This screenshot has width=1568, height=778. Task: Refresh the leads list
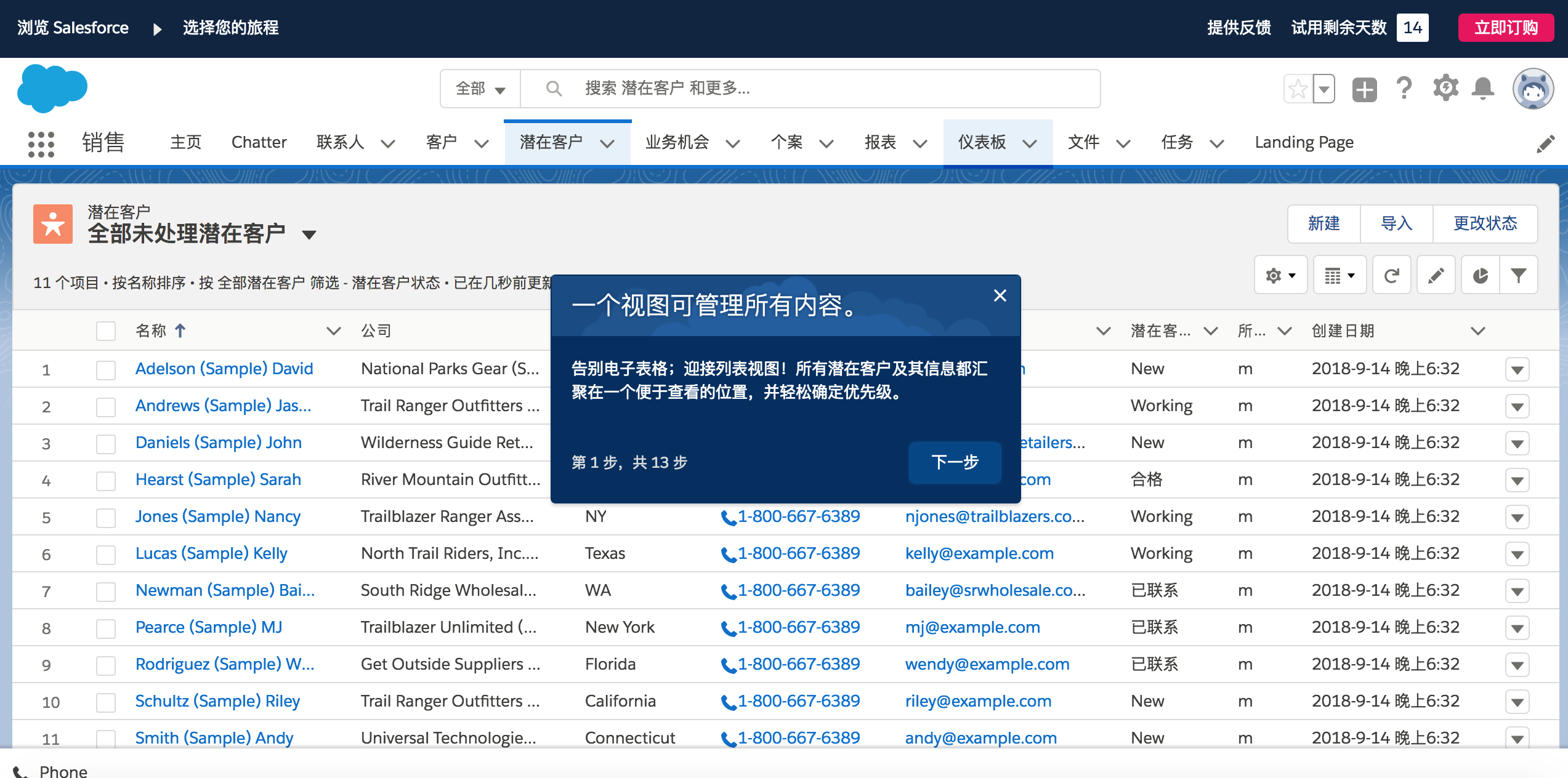click(1392, 275)
